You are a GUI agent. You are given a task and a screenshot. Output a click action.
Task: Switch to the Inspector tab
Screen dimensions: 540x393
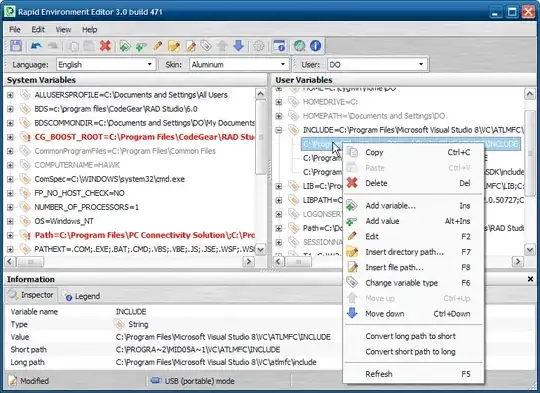tap(31, 295)
